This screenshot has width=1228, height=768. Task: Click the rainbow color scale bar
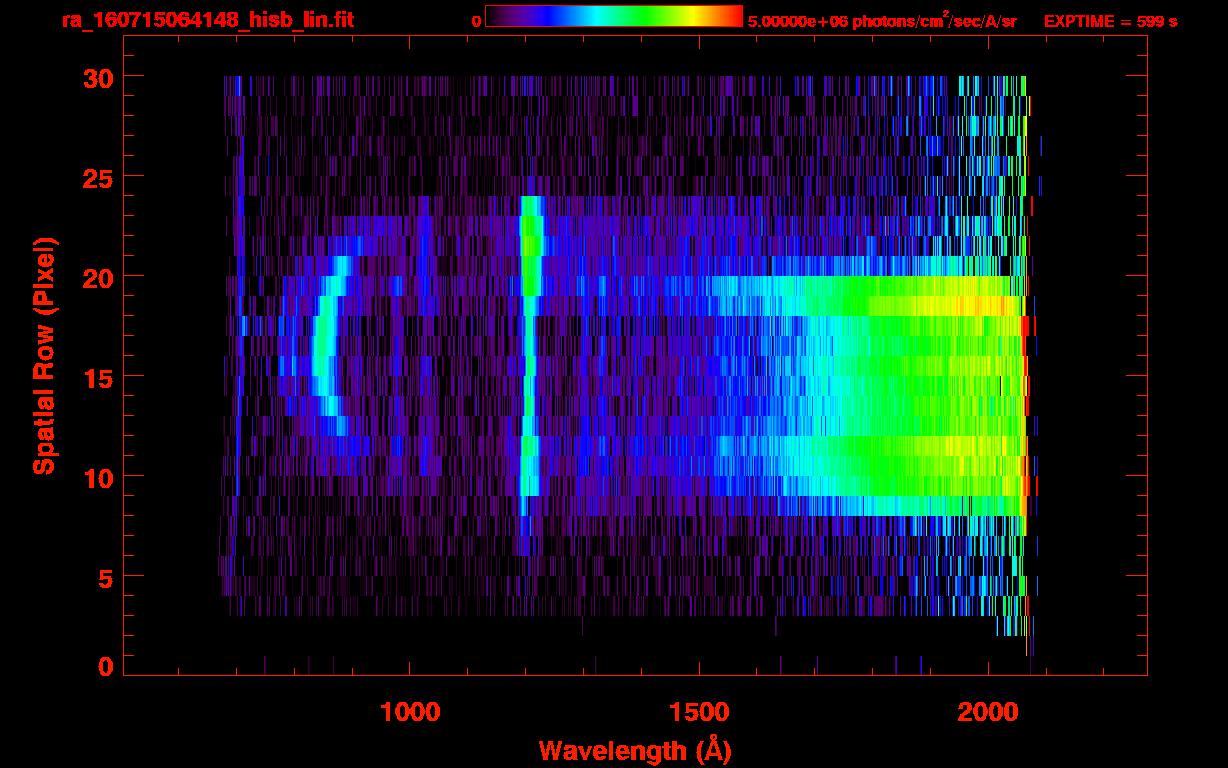614,17
